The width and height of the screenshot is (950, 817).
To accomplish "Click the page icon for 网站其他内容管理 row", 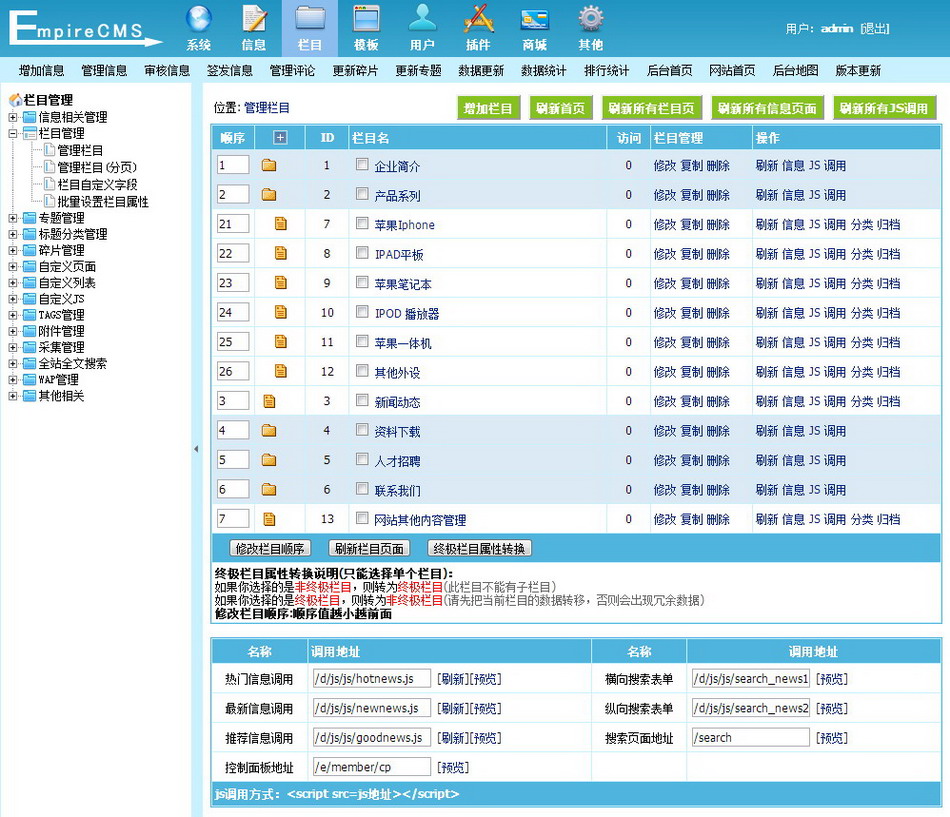I will pyautogui.click(x=269, y=519).
